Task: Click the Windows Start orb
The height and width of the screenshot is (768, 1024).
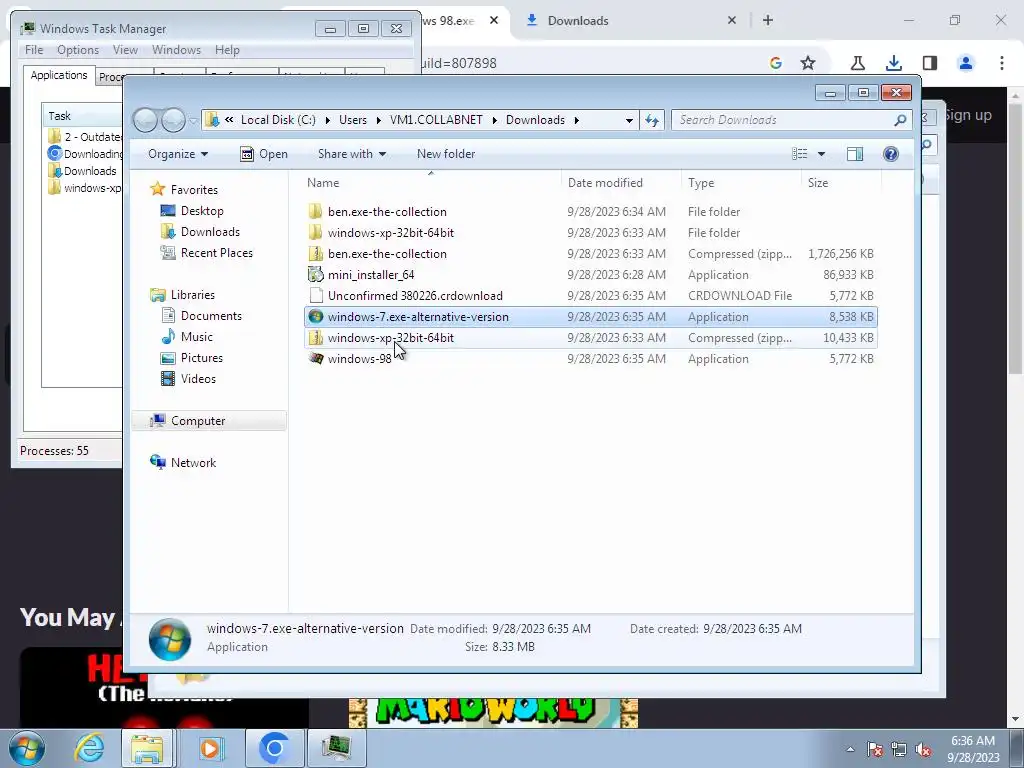Action: coord(27,748)
